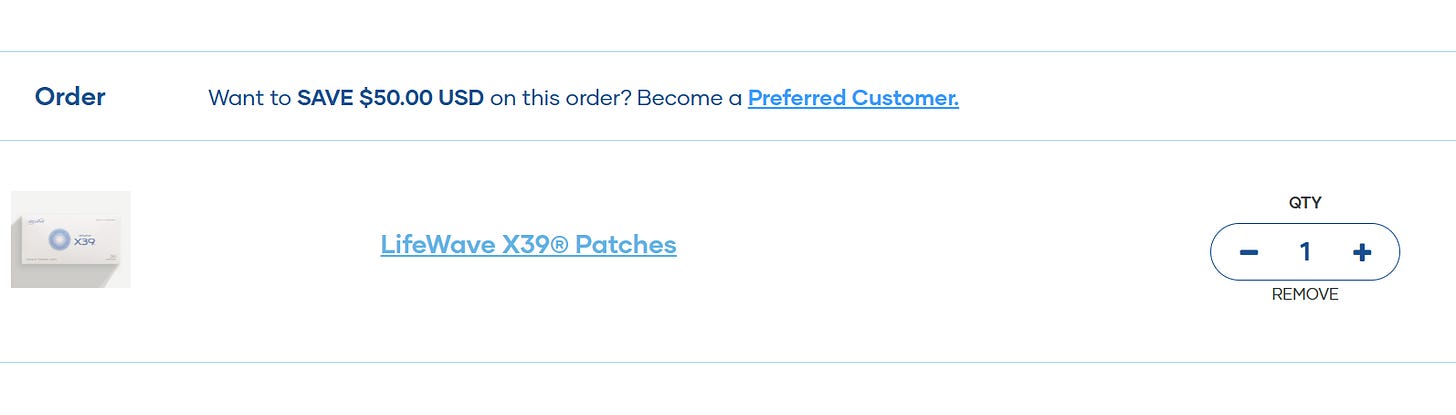The image size is (1456, 415).
Task: Open the LifeWave X39 product box thumbnail
Action: (x=70, y=240)
